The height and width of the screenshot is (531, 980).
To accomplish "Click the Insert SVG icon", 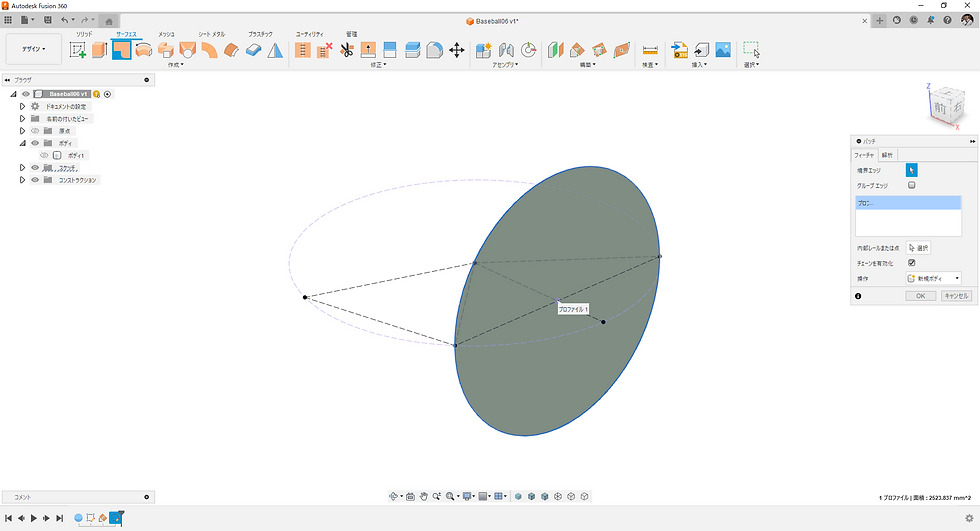I will point(679,50).
